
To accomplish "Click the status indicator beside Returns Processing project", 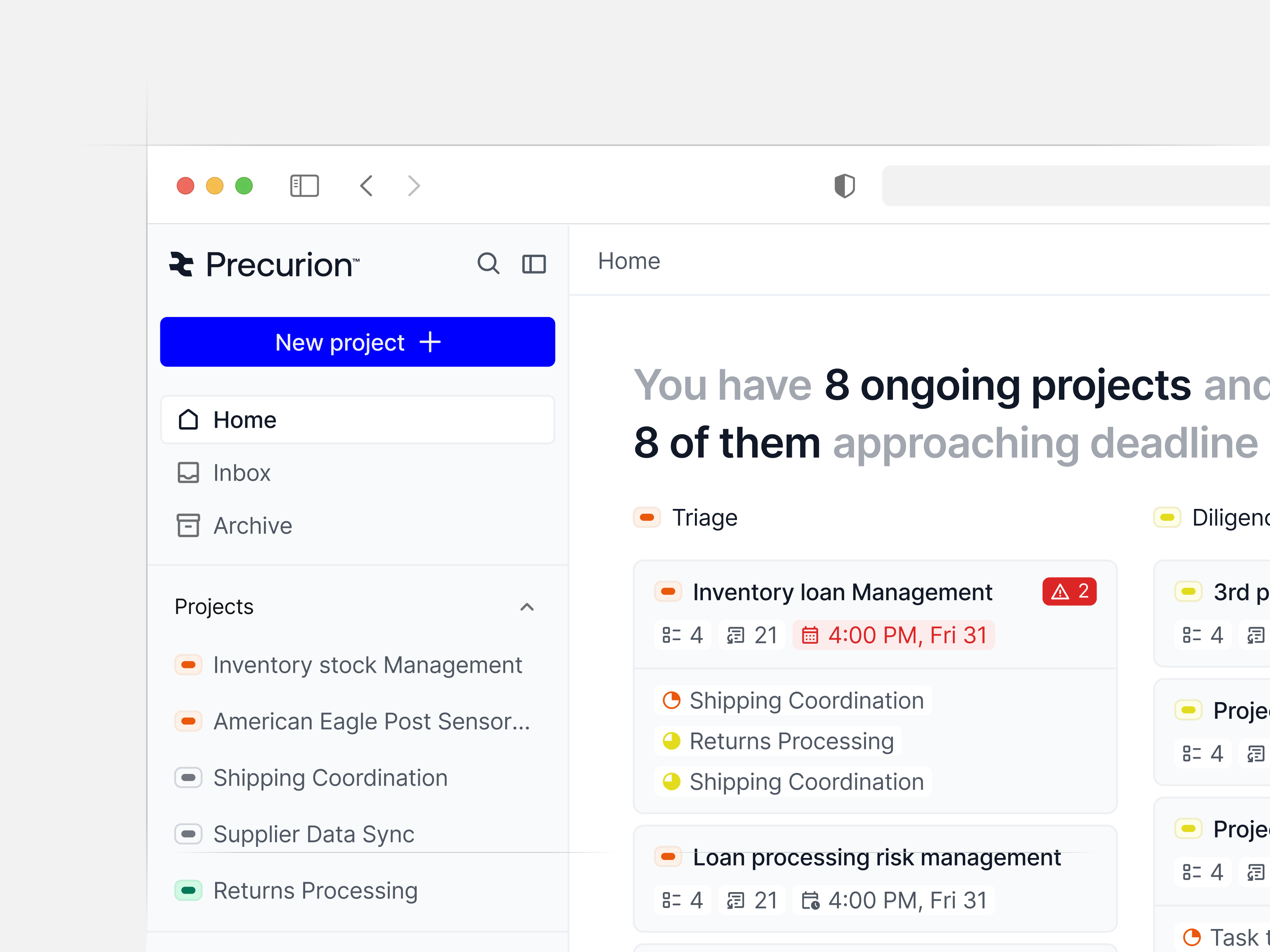I will click(189, 890).
